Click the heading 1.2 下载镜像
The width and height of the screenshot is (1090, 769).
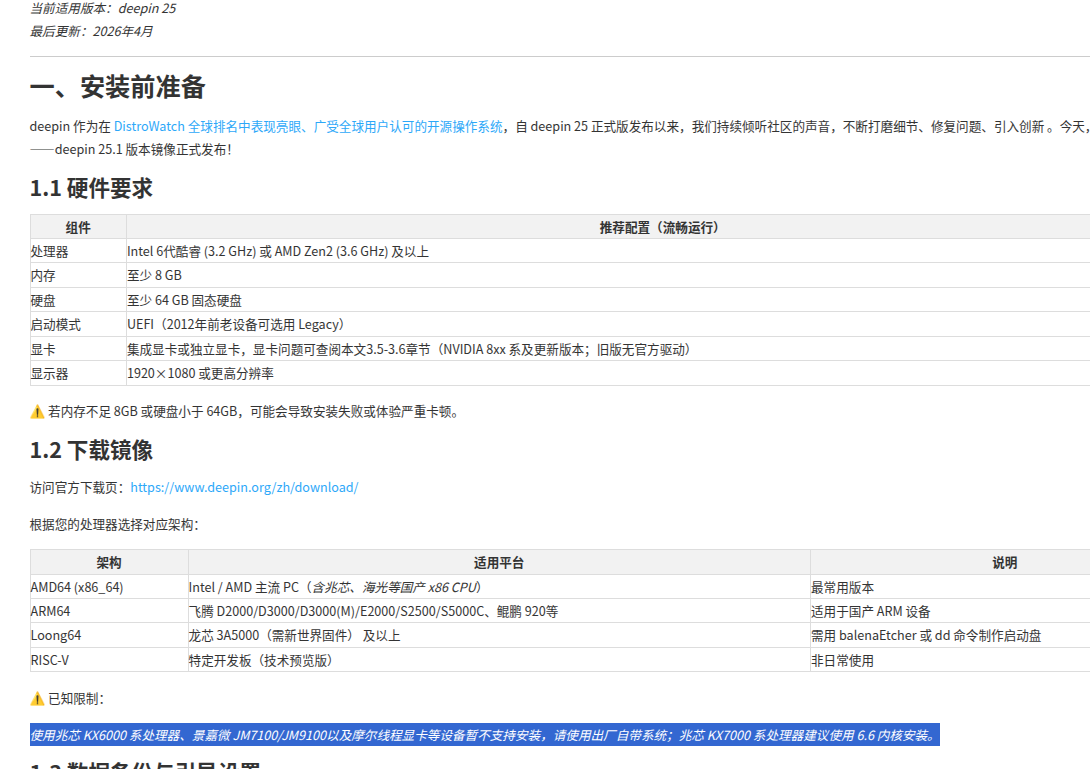[91, 451]
